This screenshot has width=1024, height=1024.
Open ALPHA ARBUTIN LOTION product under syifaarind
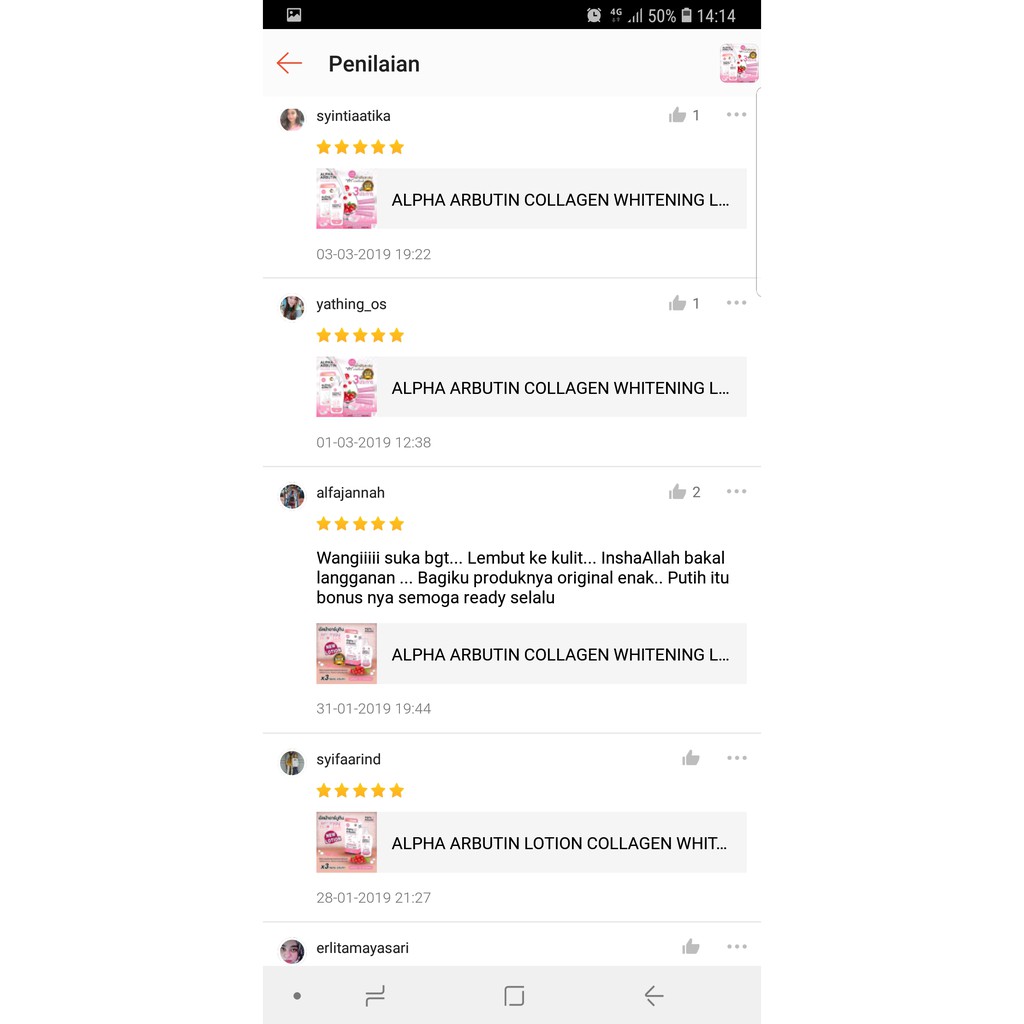pyautogui.click(x=531, y=842)
